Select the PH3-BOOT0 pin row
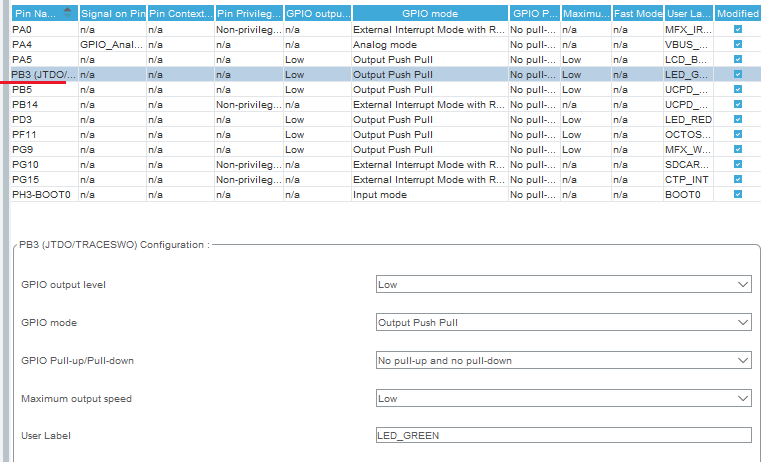761x462 pixels. tap(385, 195)
